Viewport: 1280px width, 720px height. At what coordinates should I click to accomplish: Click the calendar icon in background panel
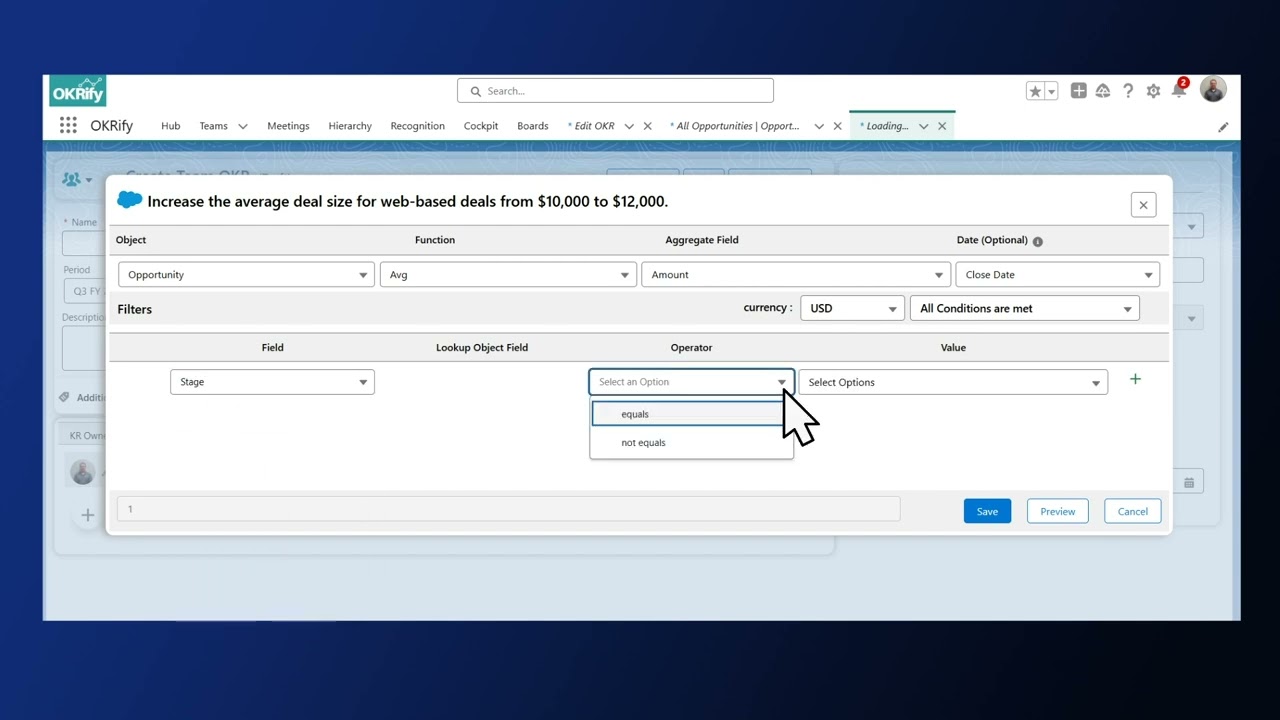(1189, 482)
